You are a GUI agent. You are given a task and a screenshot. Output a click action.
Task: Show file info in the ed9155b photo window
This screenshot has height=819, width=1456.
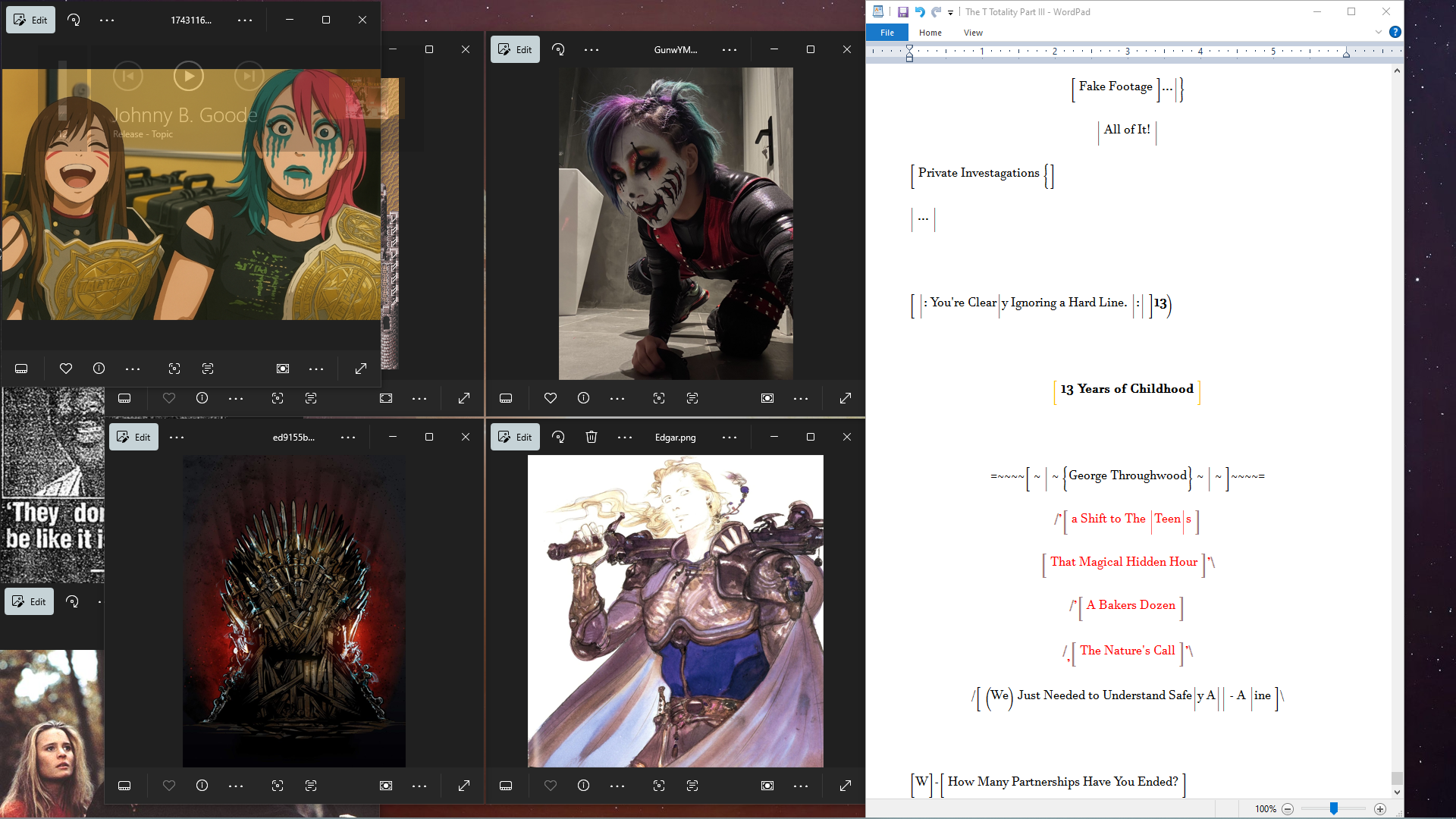202,786
